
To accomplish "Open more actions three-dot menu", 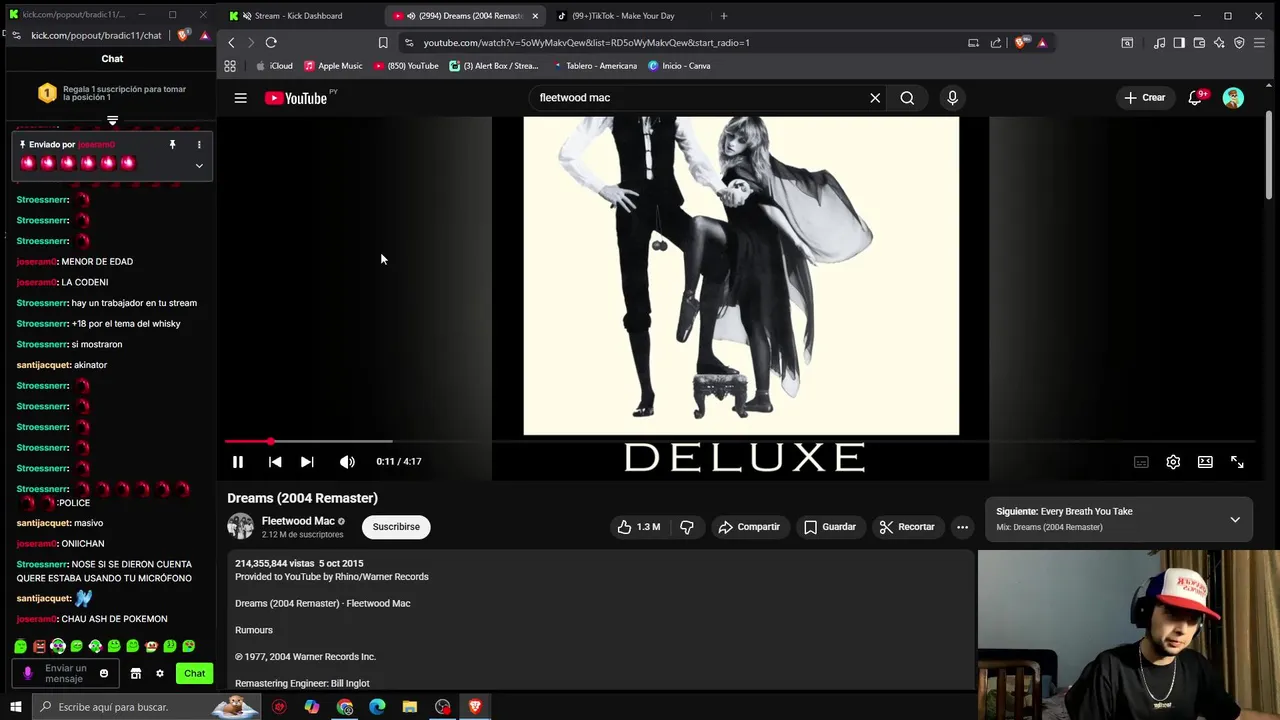I will (x=962, y=527).
